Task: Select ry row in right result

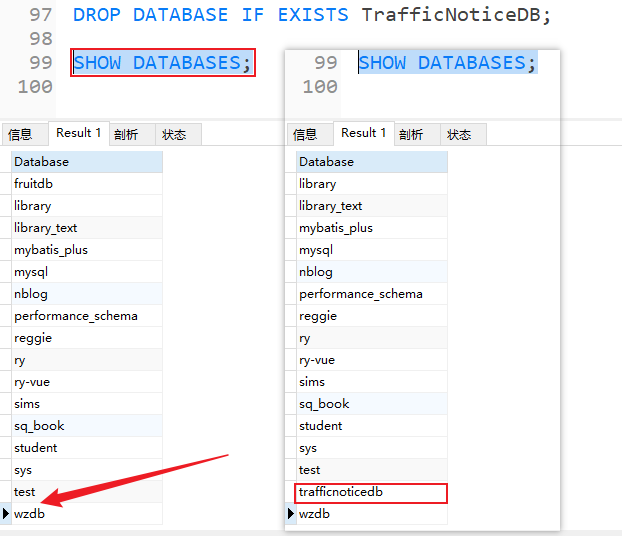Action: (372, 338)
